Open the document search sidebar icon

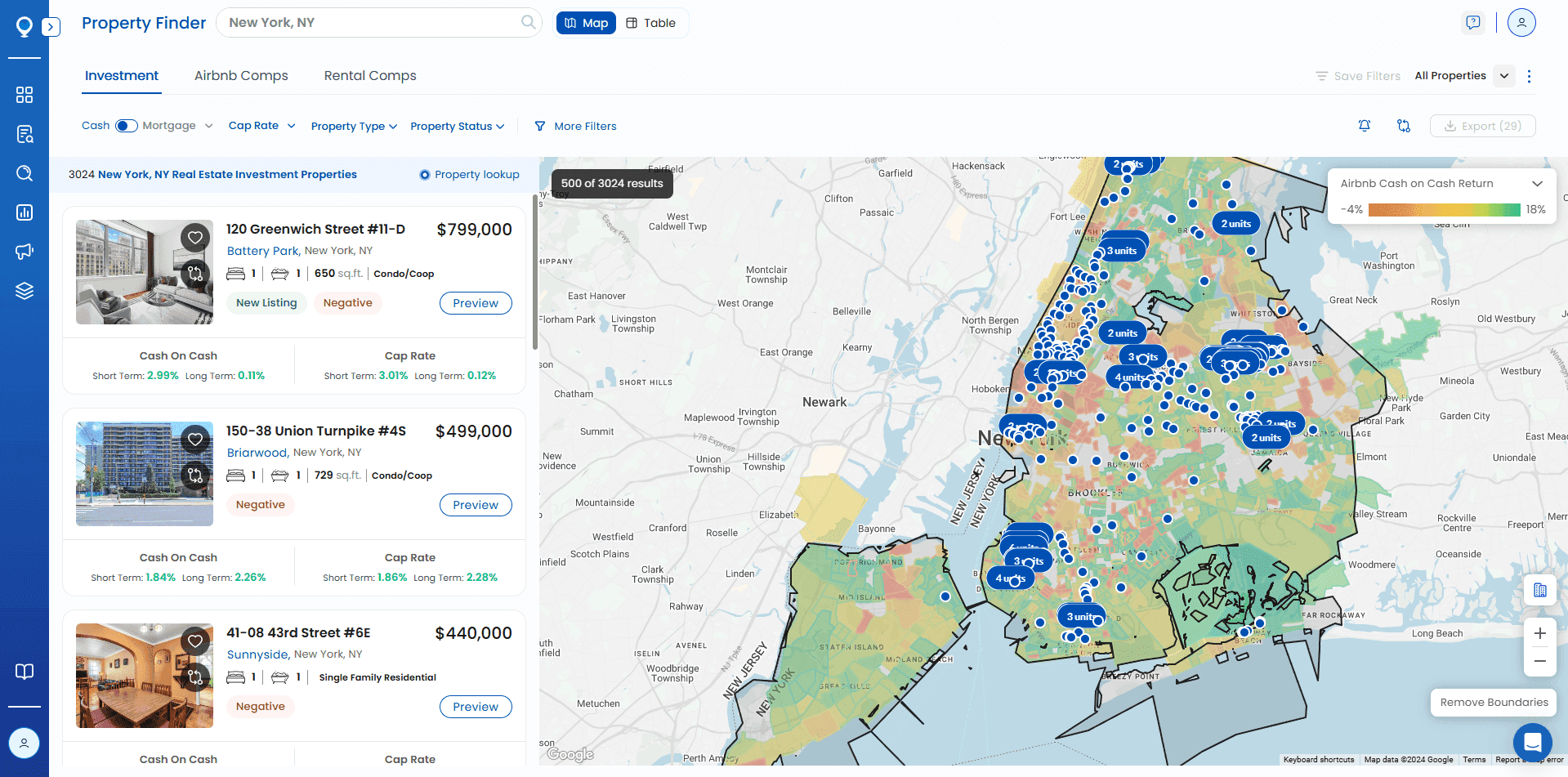(x=25, y=134)
